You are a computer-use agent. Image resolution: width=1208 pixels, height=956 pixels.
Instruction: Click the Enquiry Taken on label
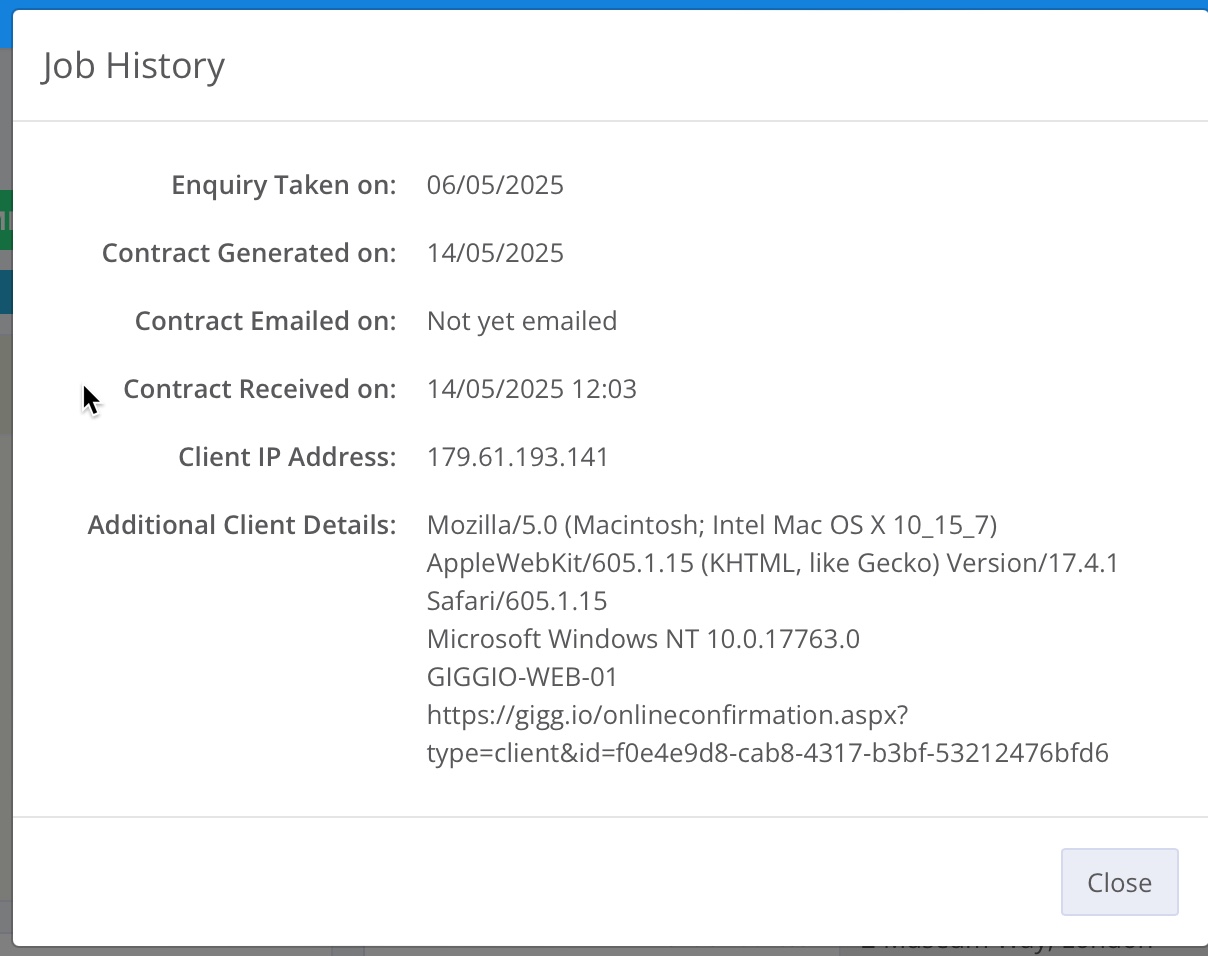click(x=283, y=185)
